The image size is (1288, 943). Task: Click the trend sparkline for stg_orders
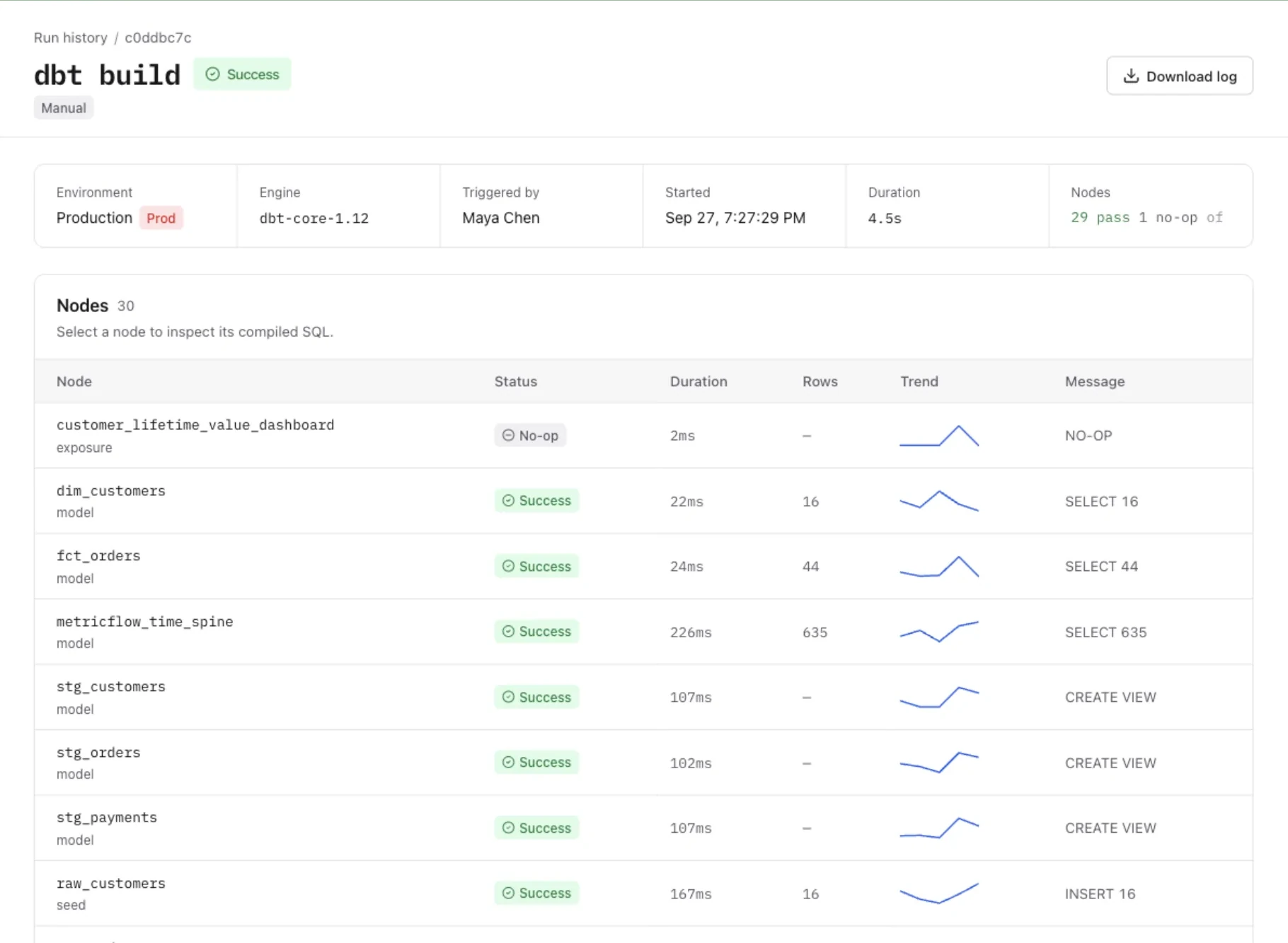(x=939, y=762)
